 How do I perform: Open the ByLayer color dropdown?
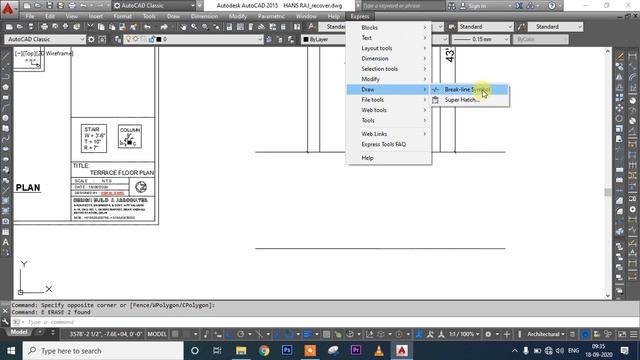(324, 39)
